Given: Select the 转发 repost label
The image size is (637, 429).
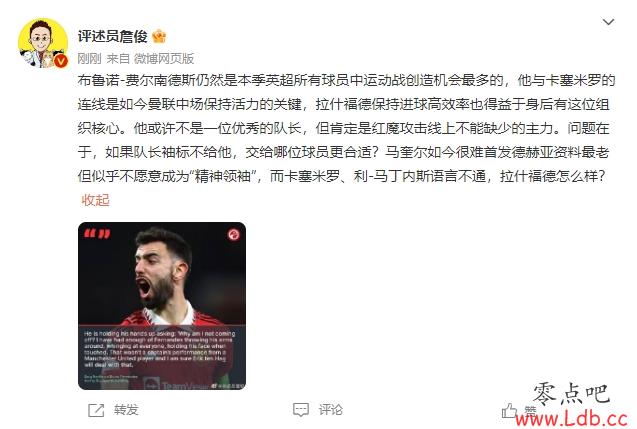Looking at the screenshot, I should 126,410.
